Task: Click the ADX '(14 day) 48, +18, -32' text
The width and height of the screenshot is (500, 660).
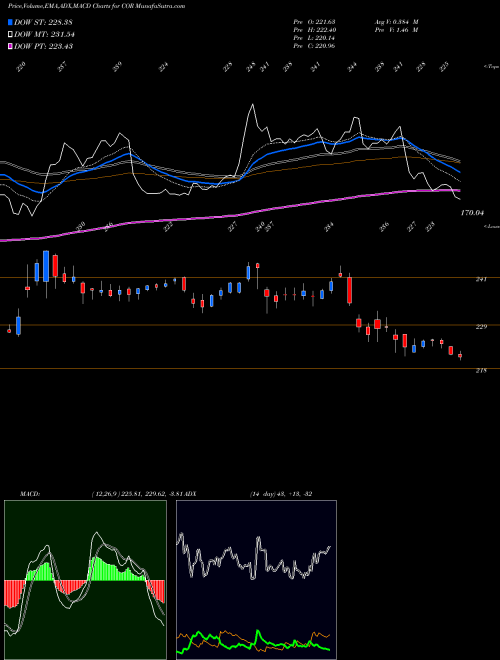Action: (281, 494)
